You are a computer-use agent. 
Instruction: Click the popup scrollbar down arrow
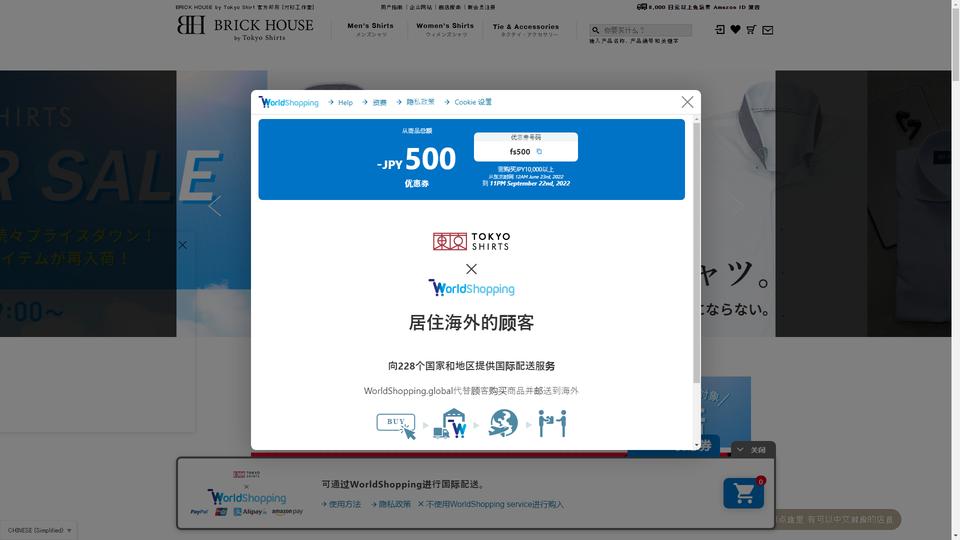click(696, 445)
